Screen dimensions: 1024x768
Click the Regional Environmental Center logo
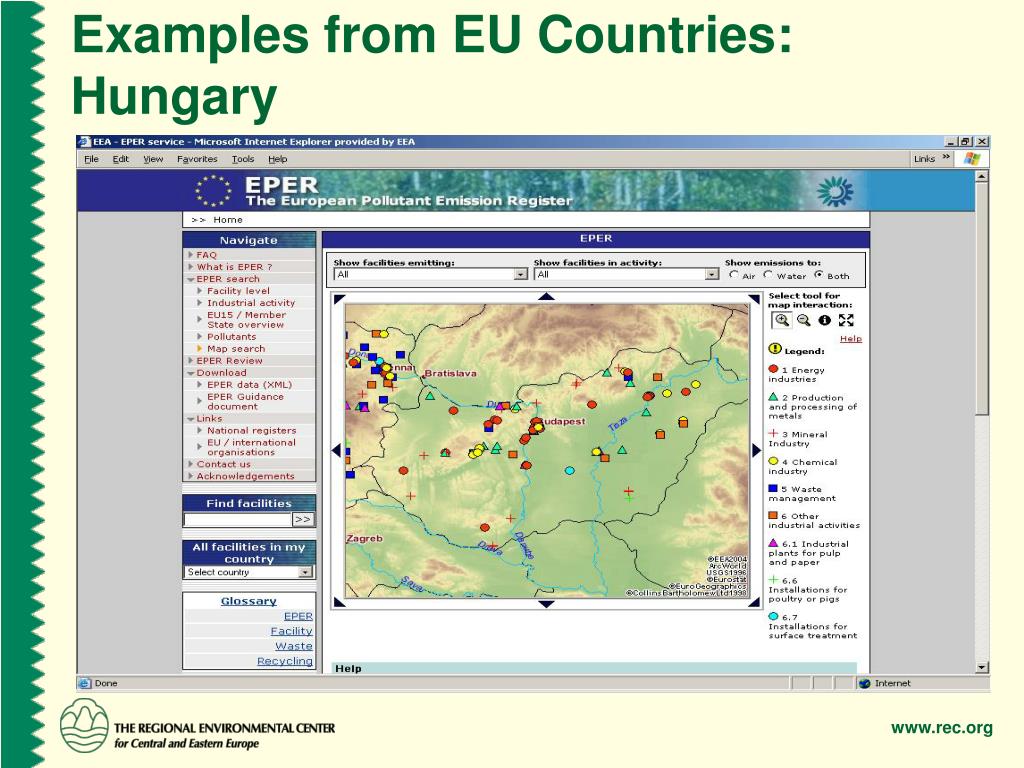[x=84, y=726]
